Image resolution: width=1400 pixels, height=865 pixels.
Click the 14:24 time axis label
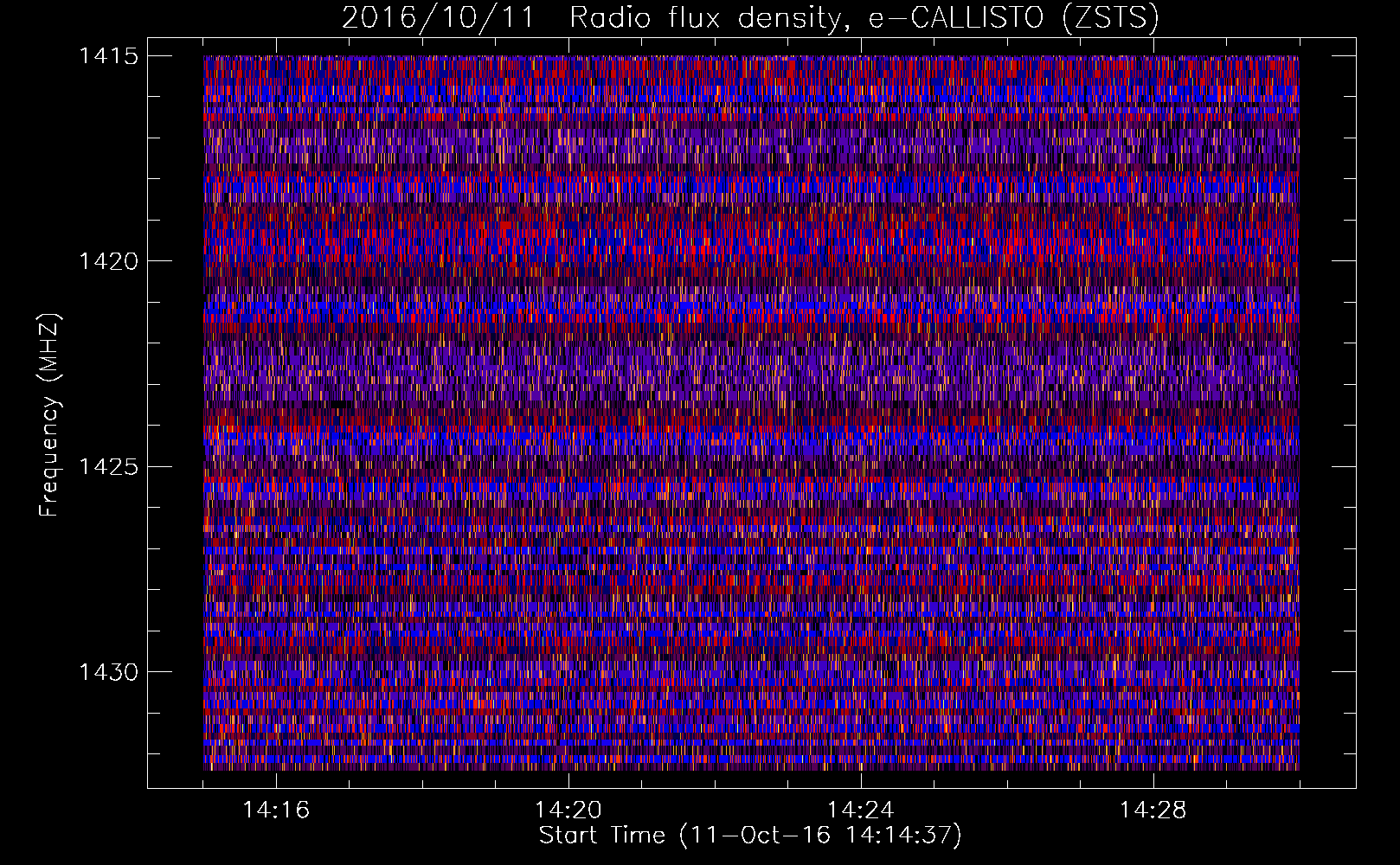click(861, 811)
